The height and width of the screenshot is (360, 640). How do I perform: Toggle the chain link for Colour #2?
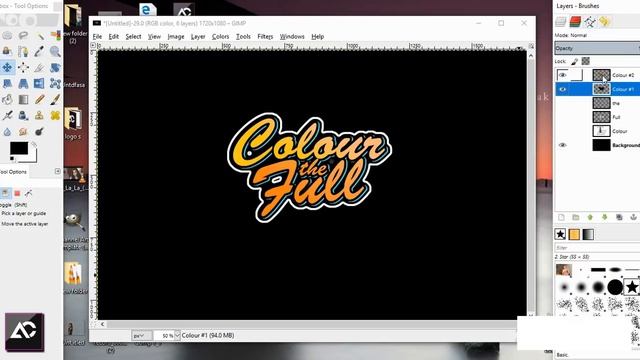pyautogui.click(x=576, y=75)
